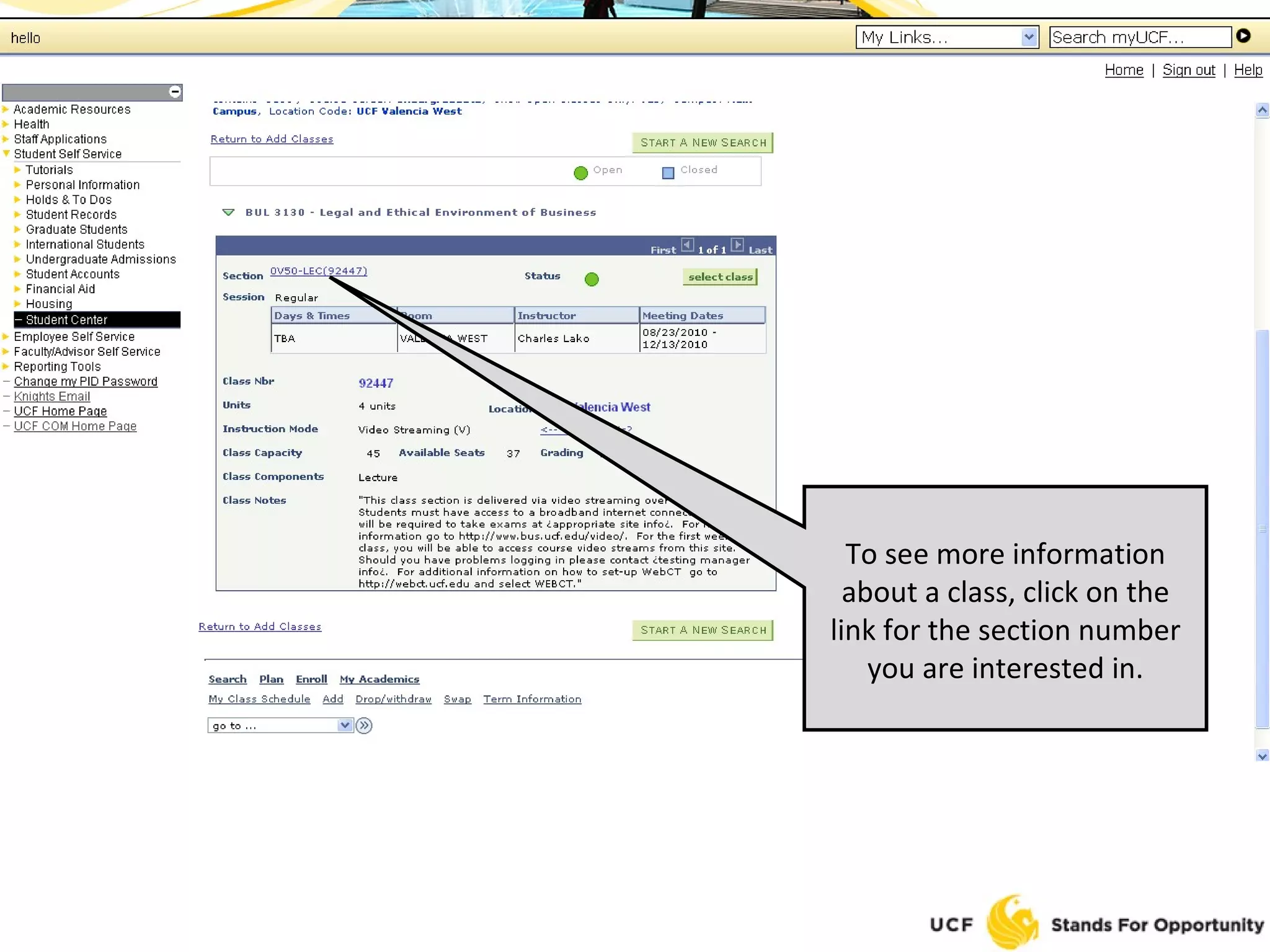Collapse the left navigation menu minus icon
Image resolution: width=1270 pixels, height=952 pixels.
tap(175, 92)
